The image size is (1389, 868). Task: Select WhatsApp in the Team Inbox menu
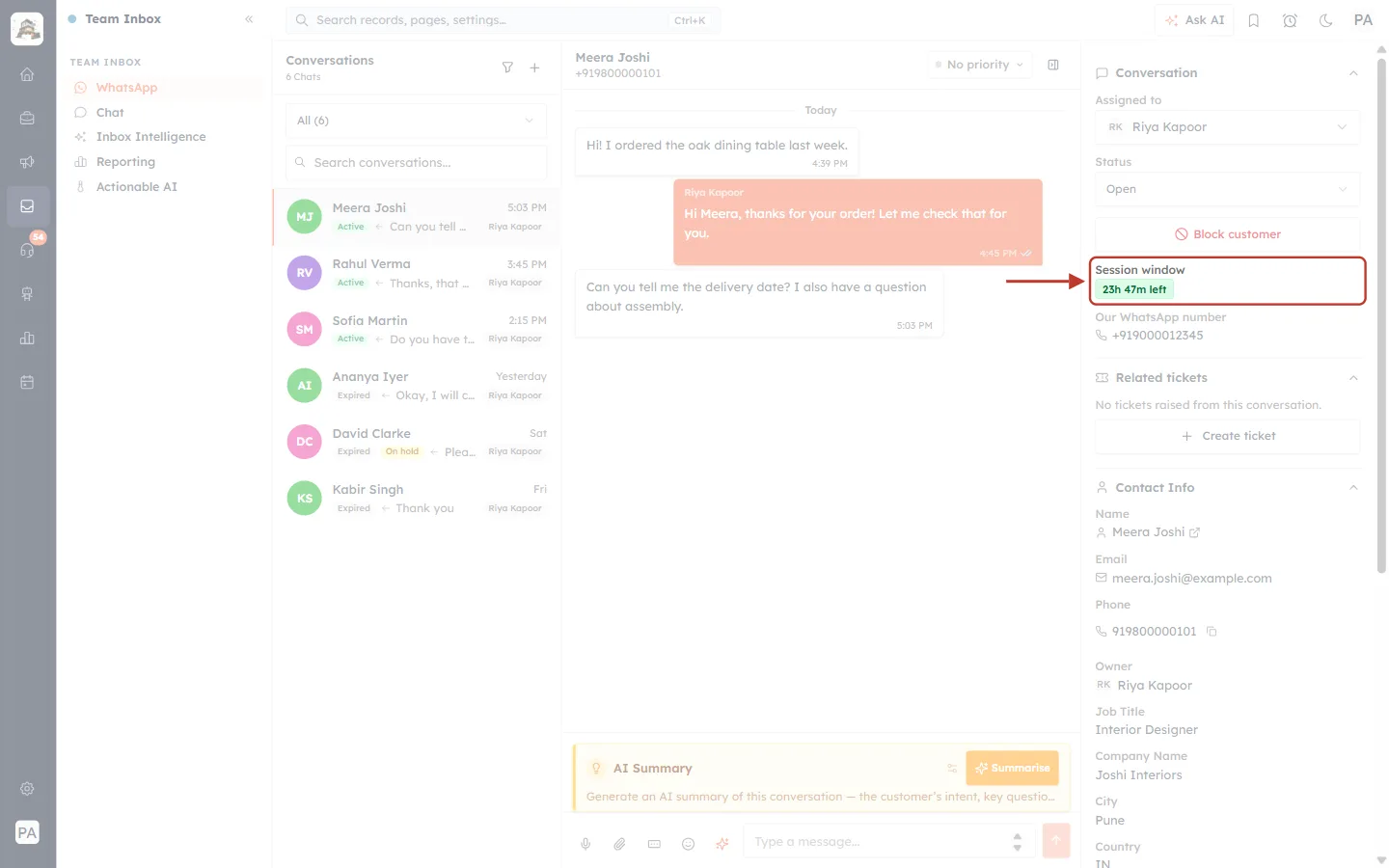(x=165, y=88)
